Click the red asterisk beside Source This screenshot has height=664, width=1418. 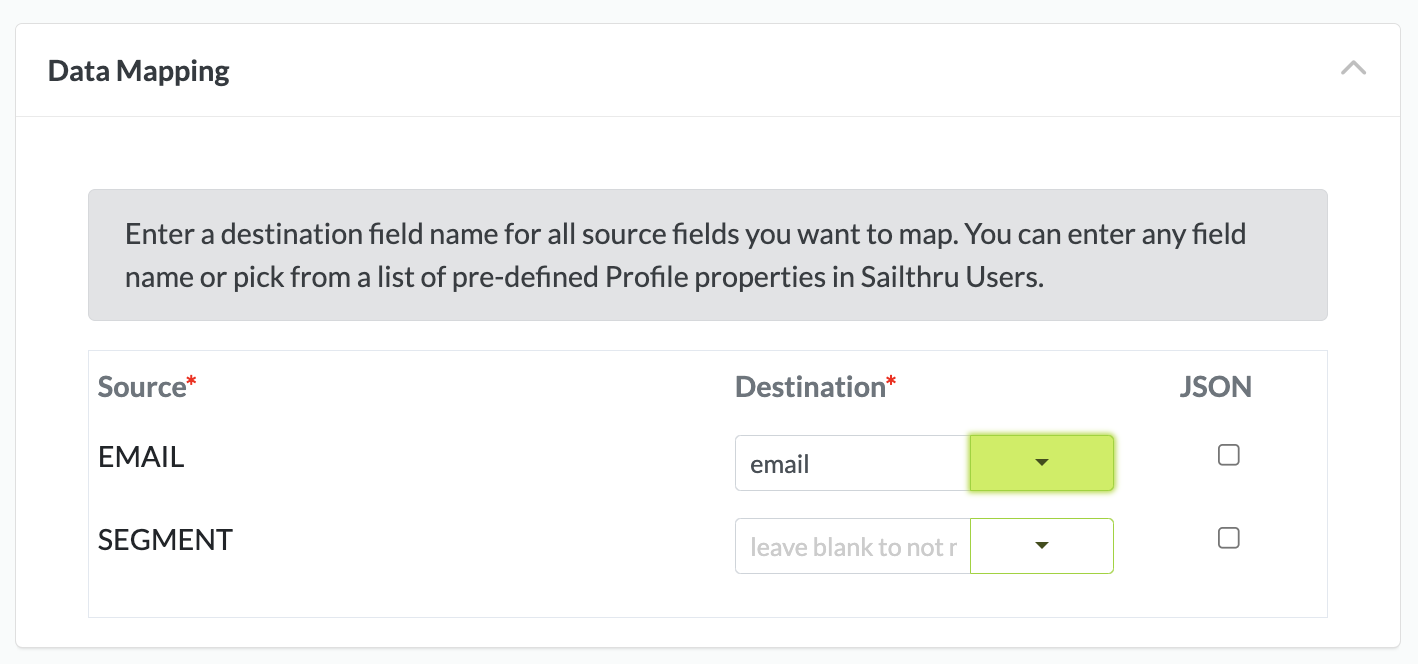(x=191, y=383)
